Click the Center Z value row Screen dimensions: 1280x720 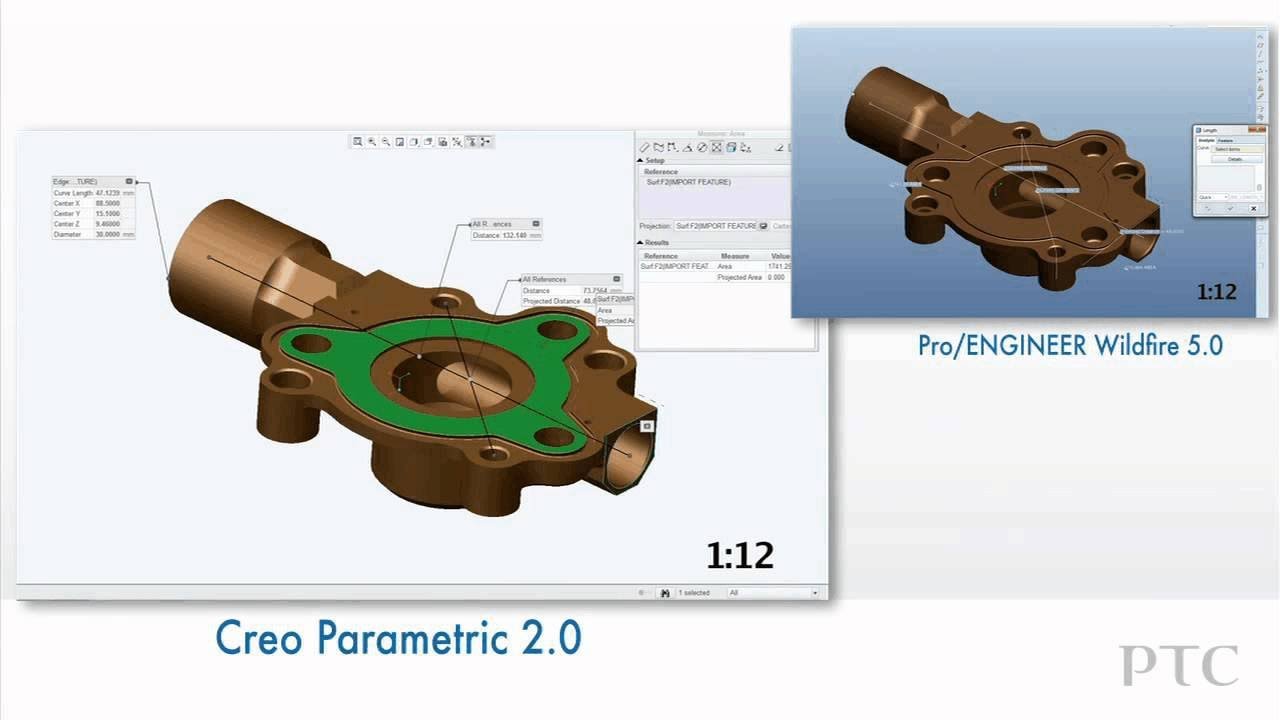click(93, 224)
